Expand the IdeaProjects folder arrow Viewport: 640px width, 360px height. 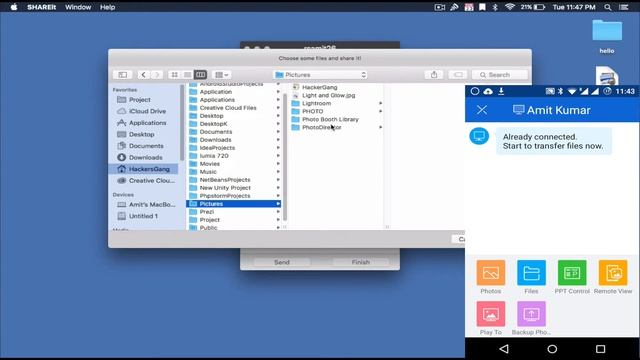(x=278, y=148)
